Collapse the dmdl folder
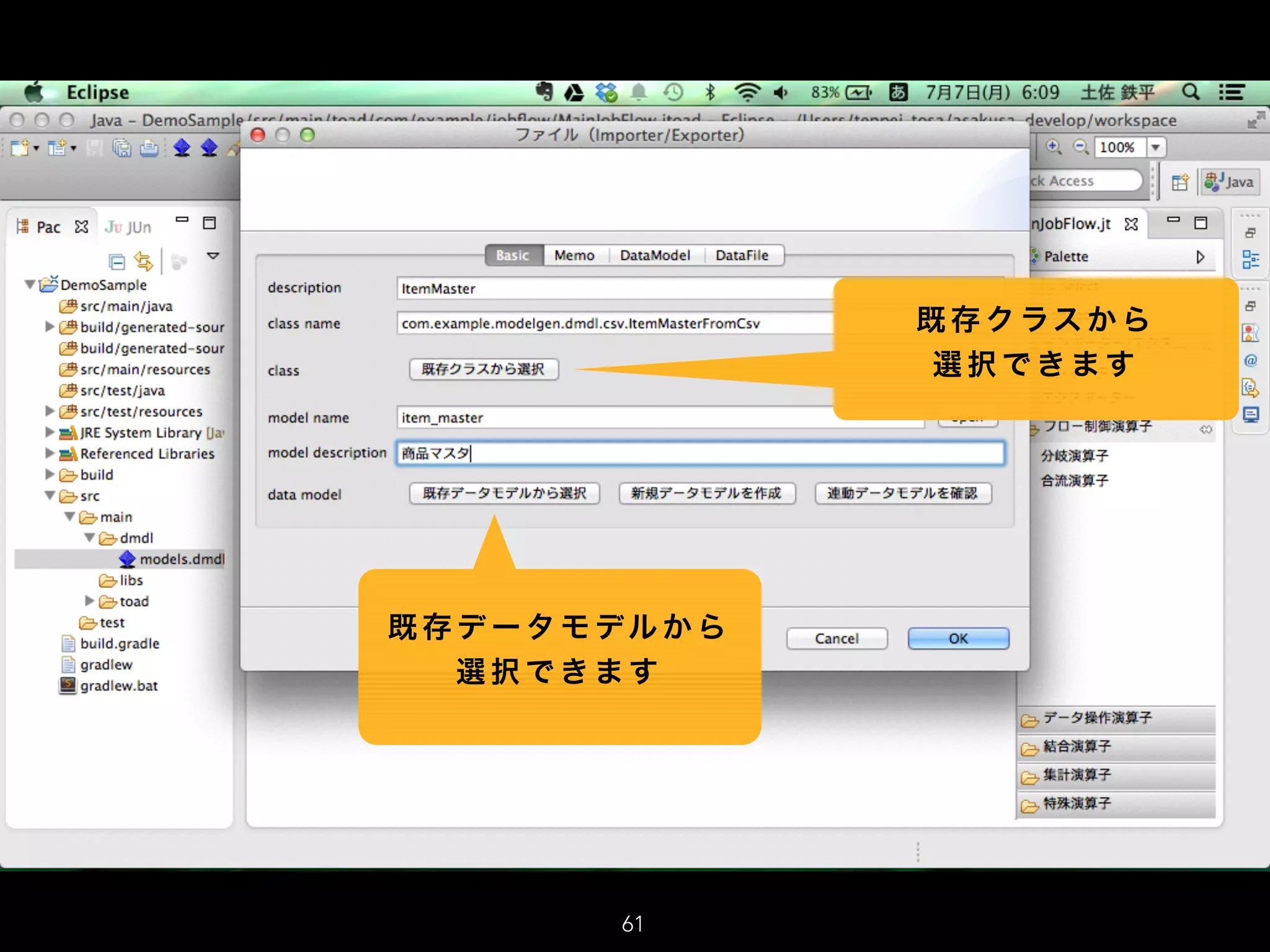The image size is (1270, 952). click(90, 538)
